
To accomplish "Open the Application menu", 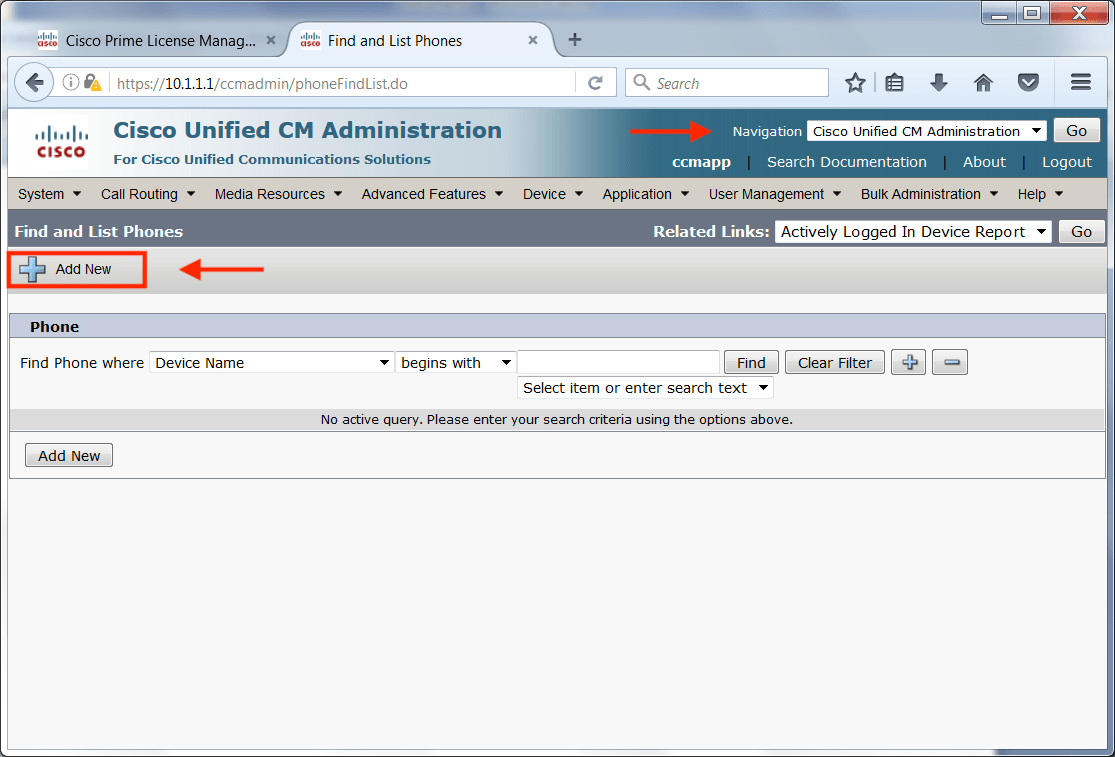I will [x=646, y=194].
